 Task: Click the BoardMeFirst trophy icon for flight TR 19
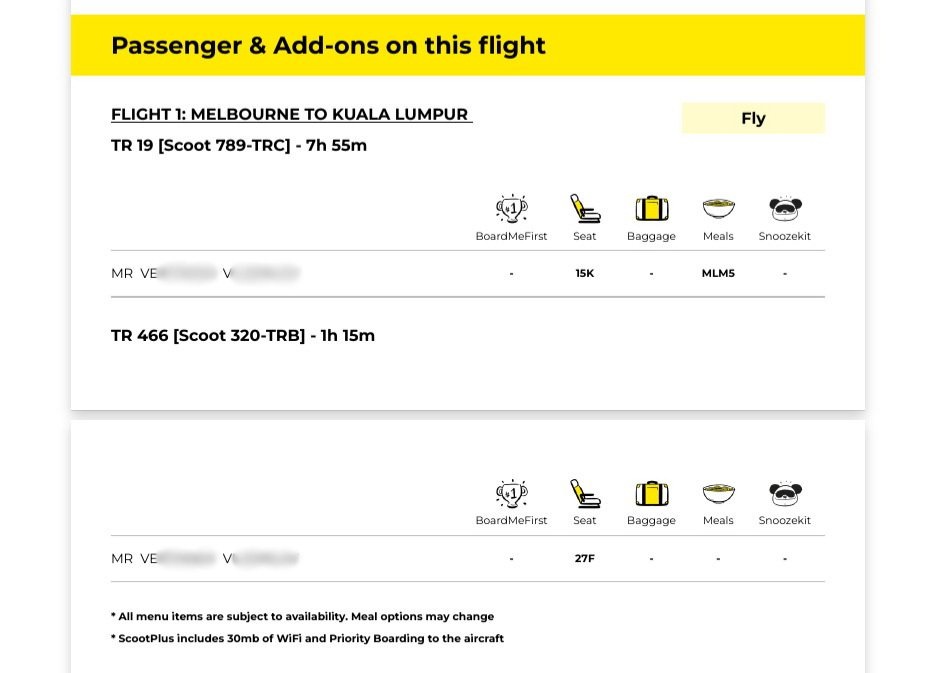511,209
